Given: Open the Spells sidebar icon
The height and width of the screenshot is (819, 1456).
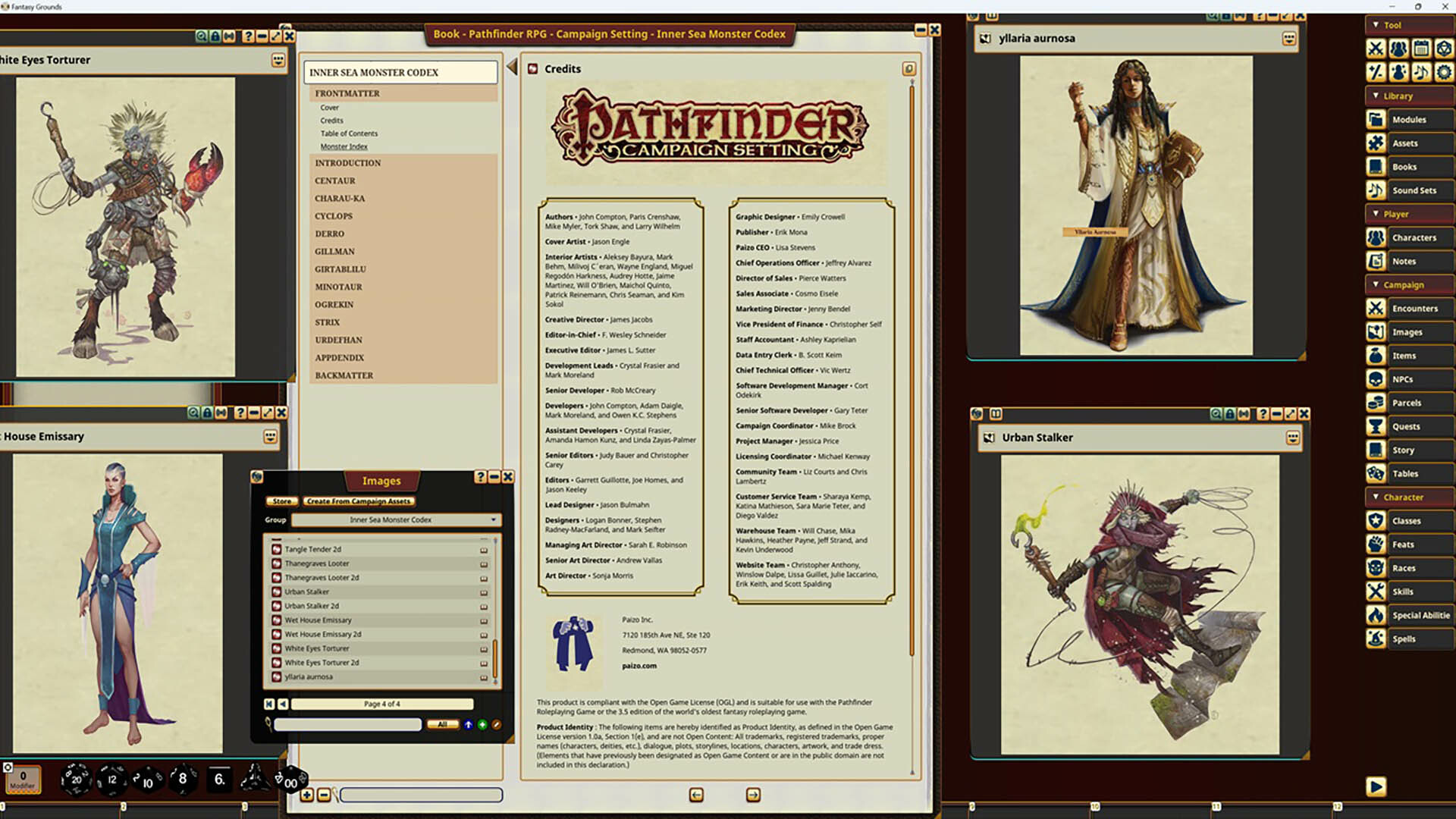Looking at the screenshot, I should coord(1376,639).
